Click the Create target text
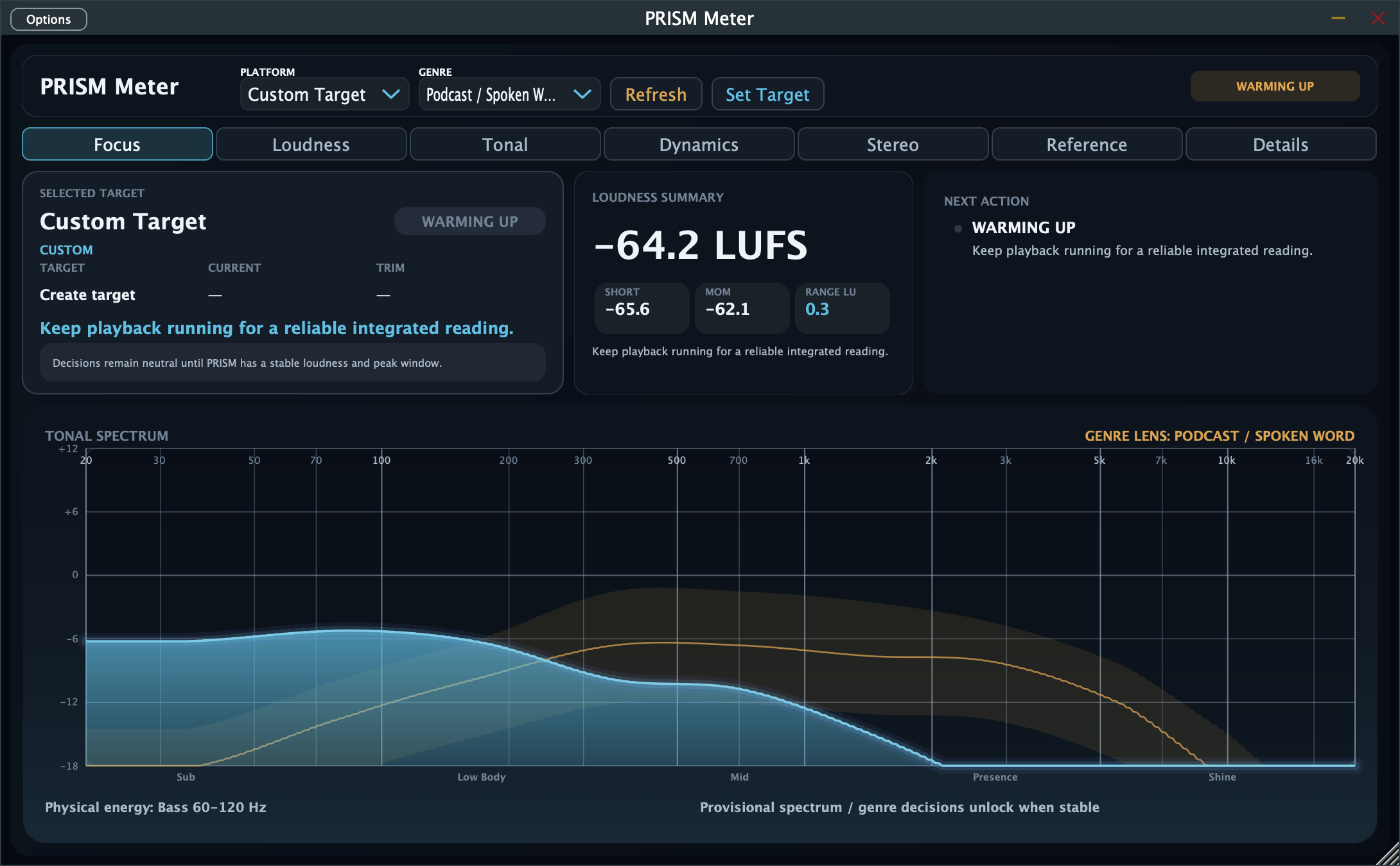Screen dimensions: 1400x866 (x=87, y=295)
